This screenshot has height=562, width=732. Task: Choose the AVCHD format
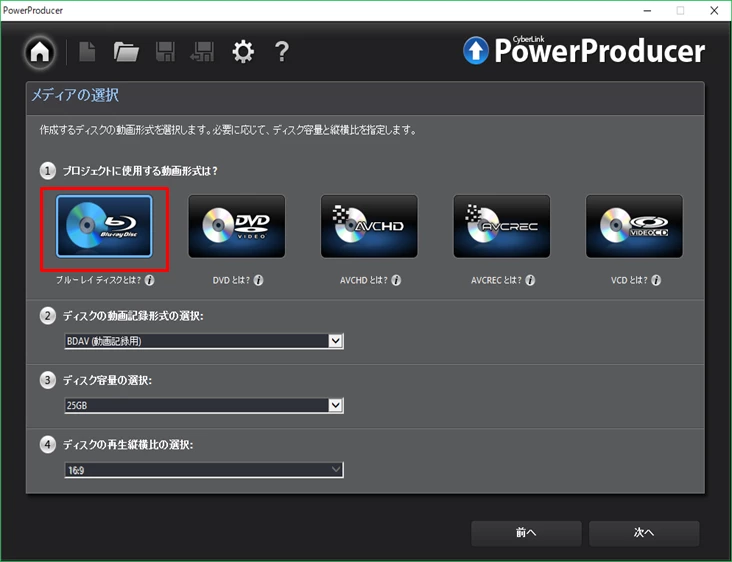369,226
